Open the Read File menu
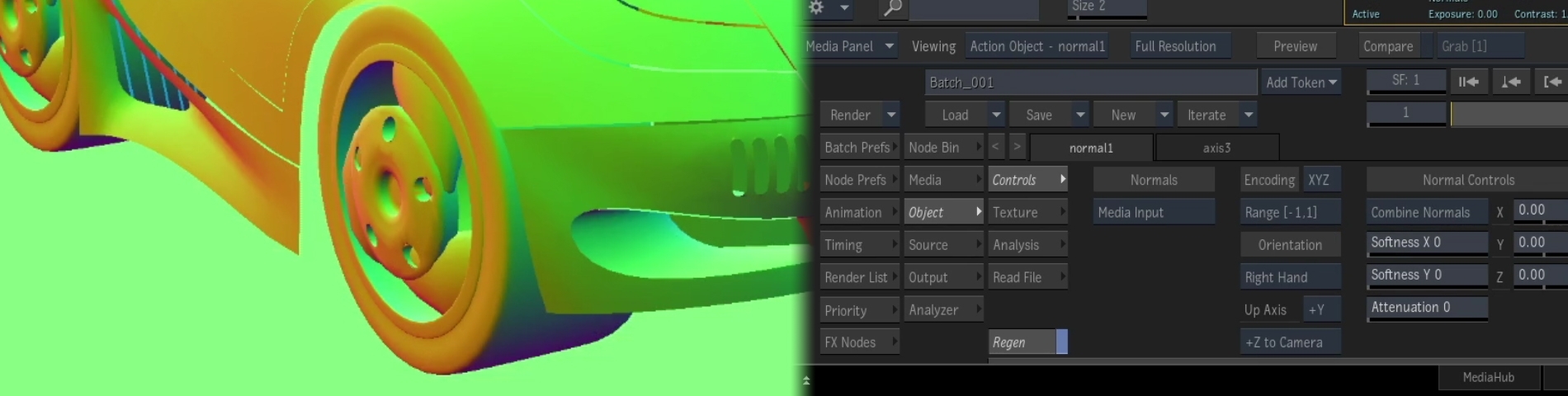The width and height of the screenshot is (1568, 396). pos(1027,277)
